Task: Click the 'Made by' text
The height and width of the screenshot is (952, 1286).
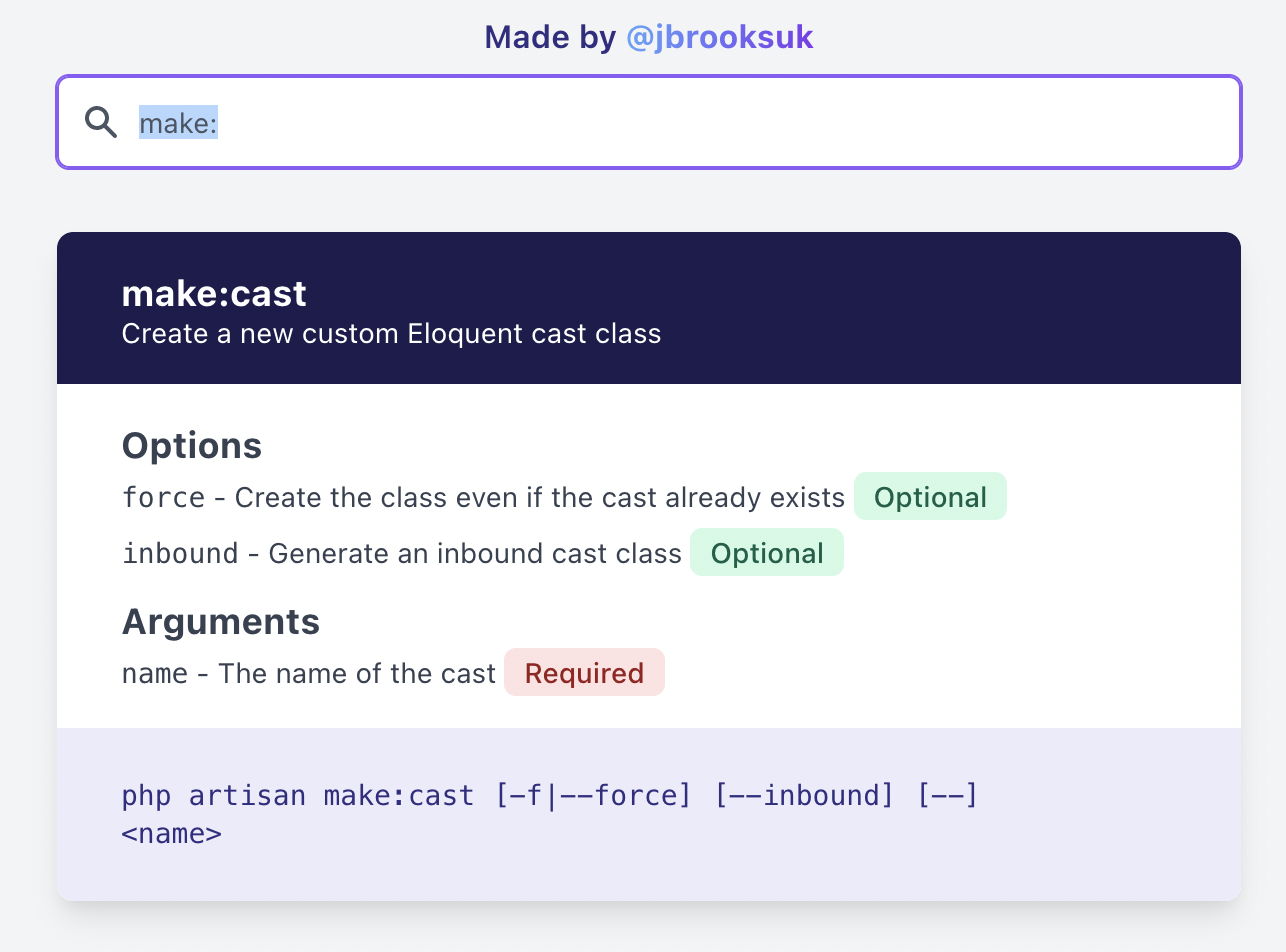Action: tap(551, 37)
